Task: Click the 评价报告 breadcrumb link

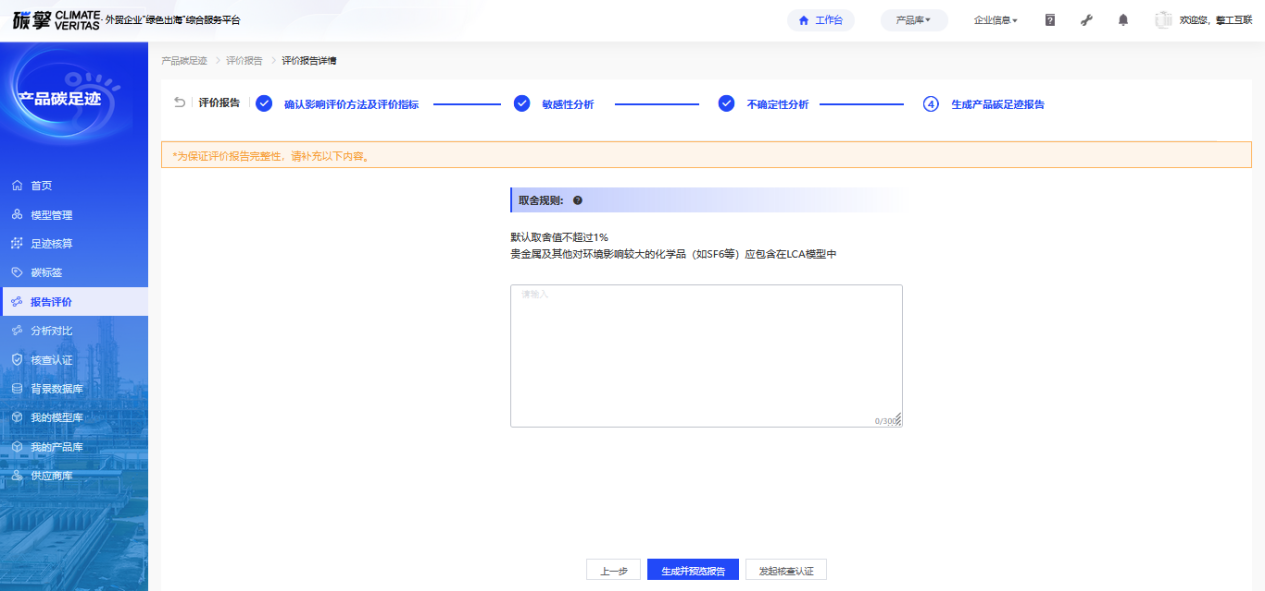Action: point(244,61)
